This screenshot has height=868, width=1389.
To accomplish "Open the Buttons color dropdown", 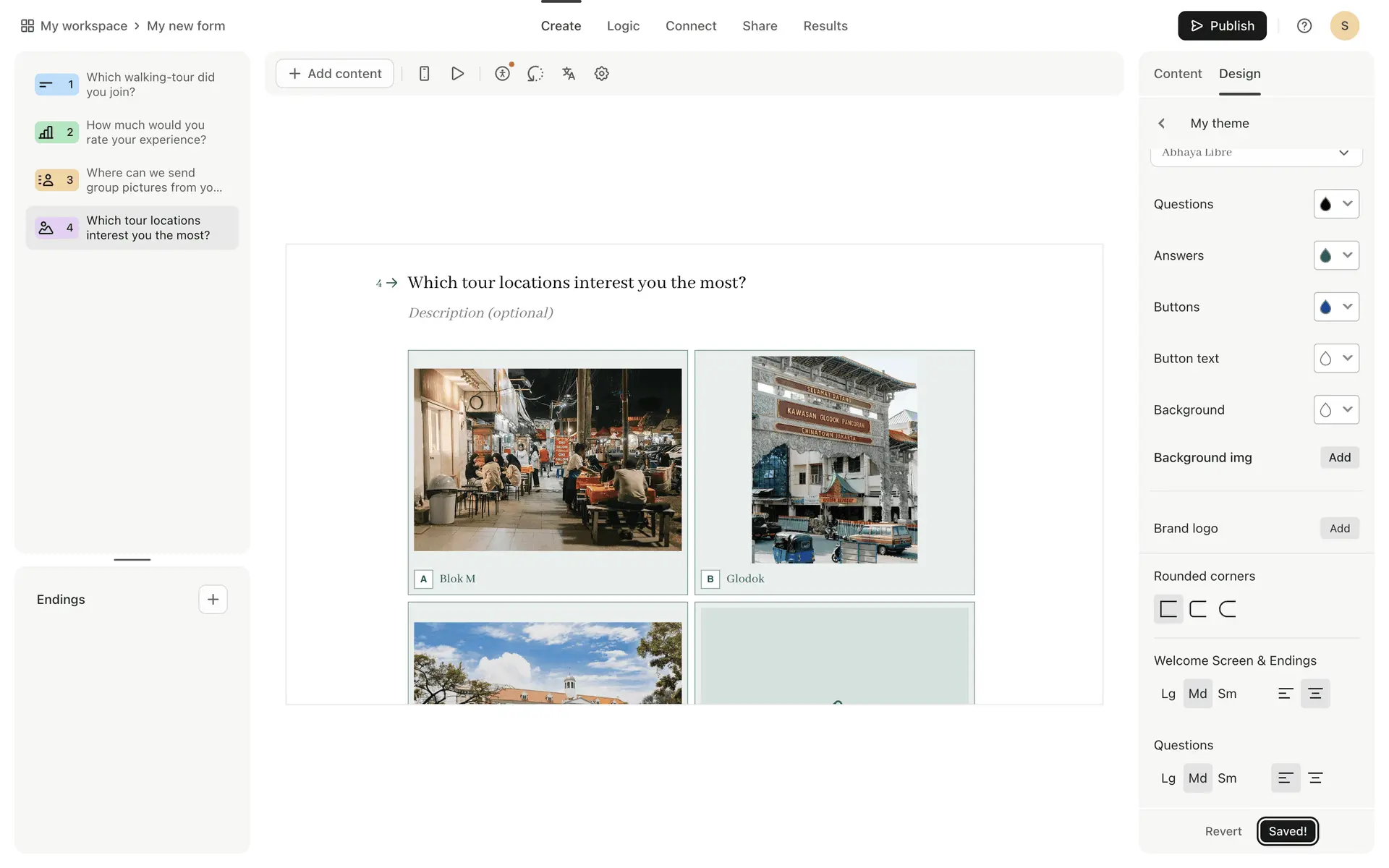I will point(1335,307).
